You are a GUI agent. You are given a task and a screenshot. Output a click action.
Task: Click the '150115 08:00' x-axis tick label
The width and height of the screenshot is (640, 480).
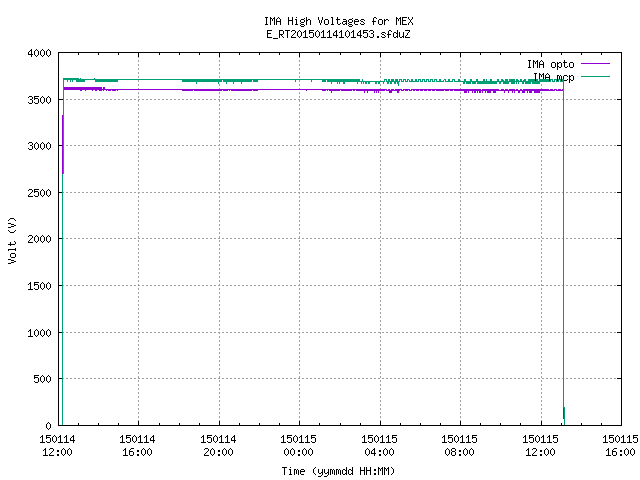(x=460, y=446)
